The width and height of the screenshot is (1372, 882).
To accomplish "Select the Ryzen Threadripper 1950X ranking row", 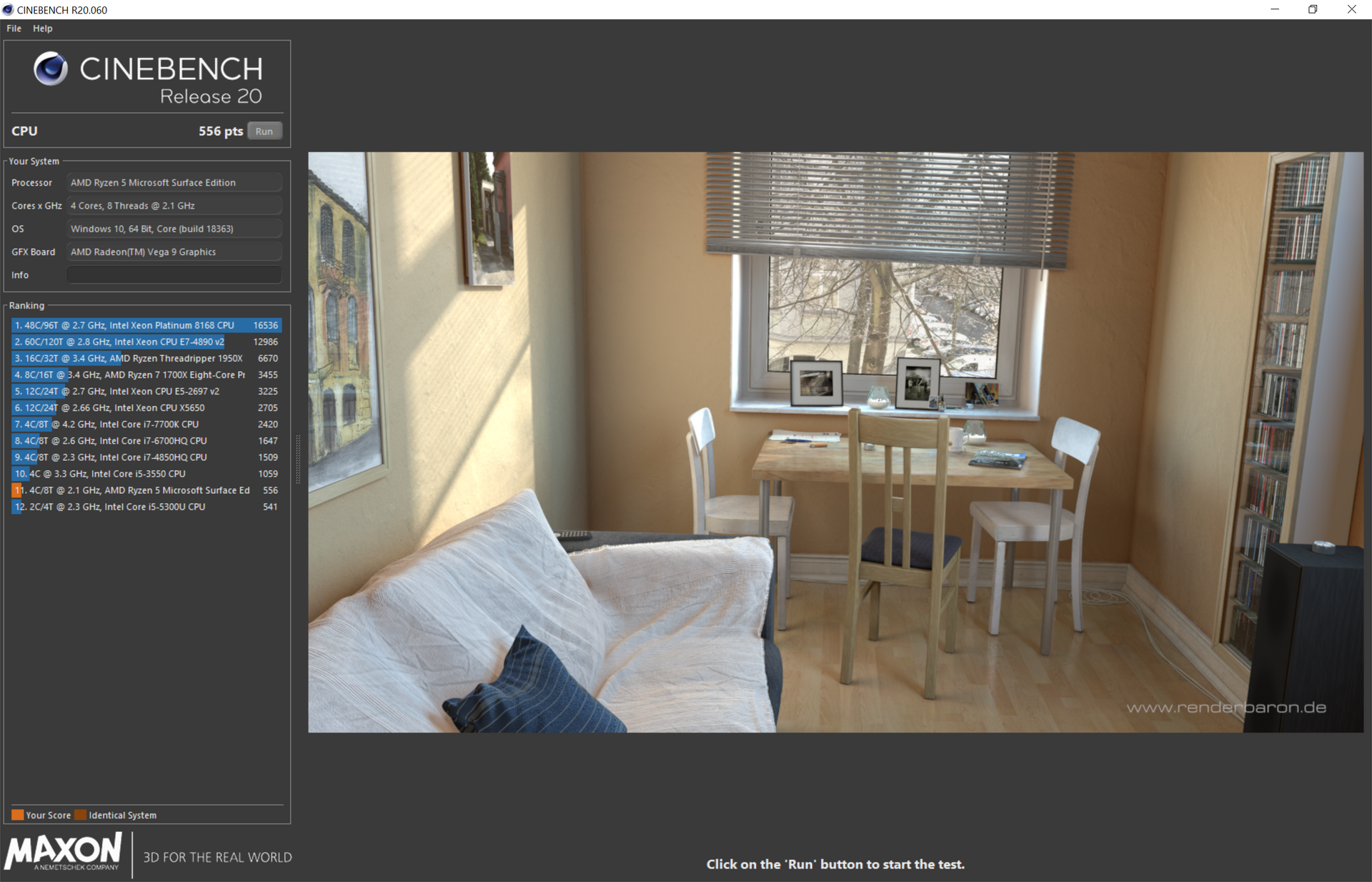I will click(146, 358).
